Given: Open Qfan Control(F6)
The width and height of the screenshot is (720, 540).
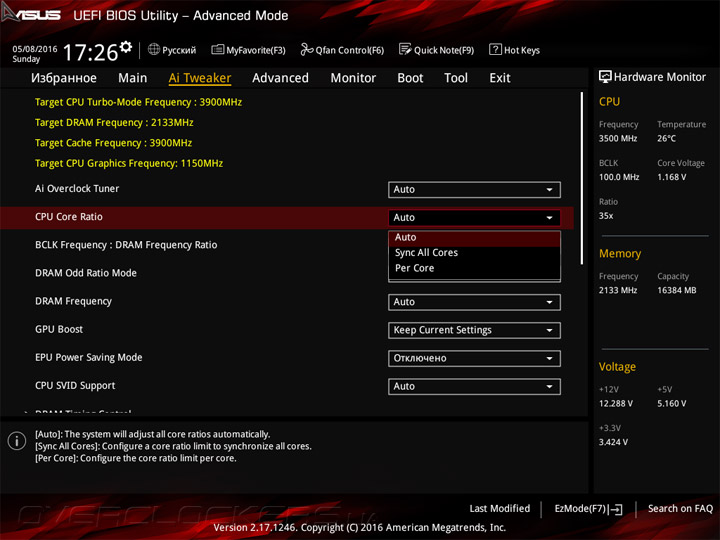Looking at the screenshot, I should coord(342,50).
